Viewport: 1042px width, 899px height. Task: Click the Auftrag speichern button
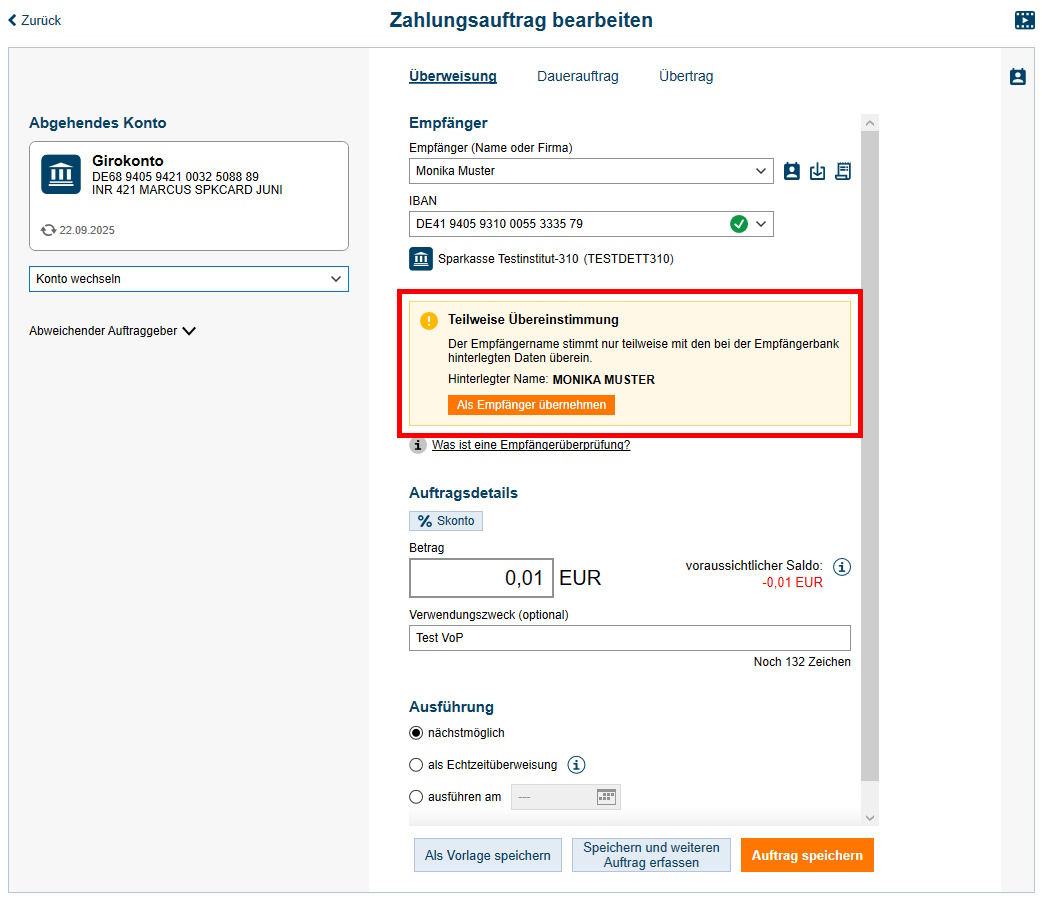[807, 855]
